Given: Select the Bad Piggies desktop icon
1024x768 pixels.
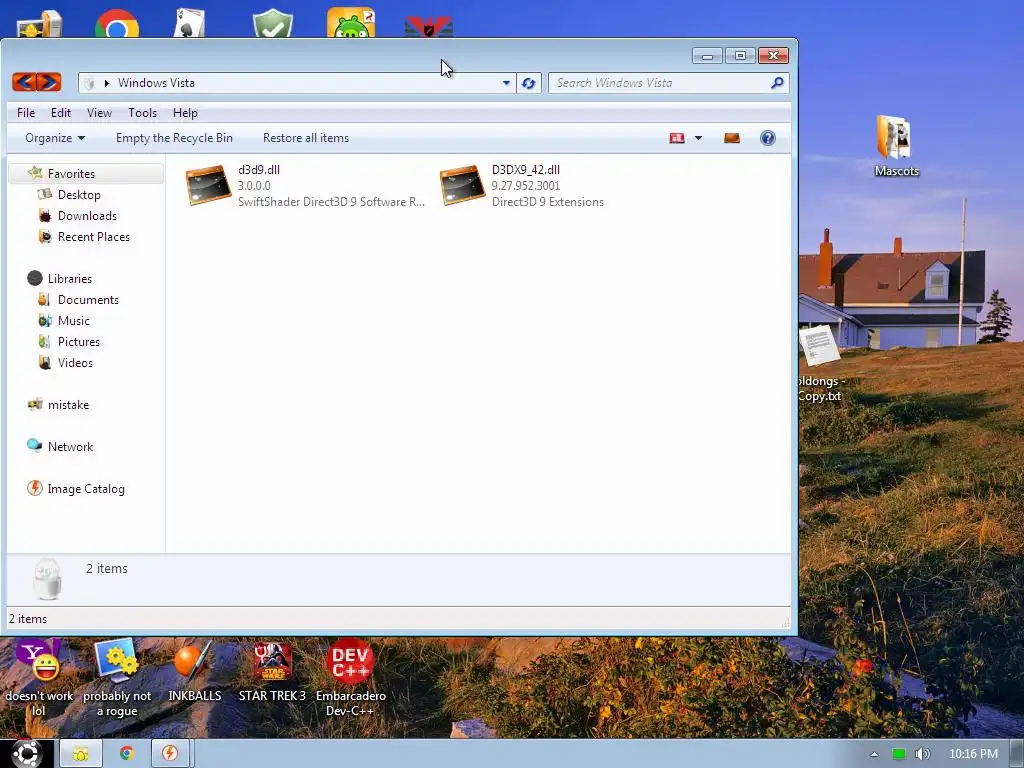Looking at the screenshot, I should click(x=351, y=22).
